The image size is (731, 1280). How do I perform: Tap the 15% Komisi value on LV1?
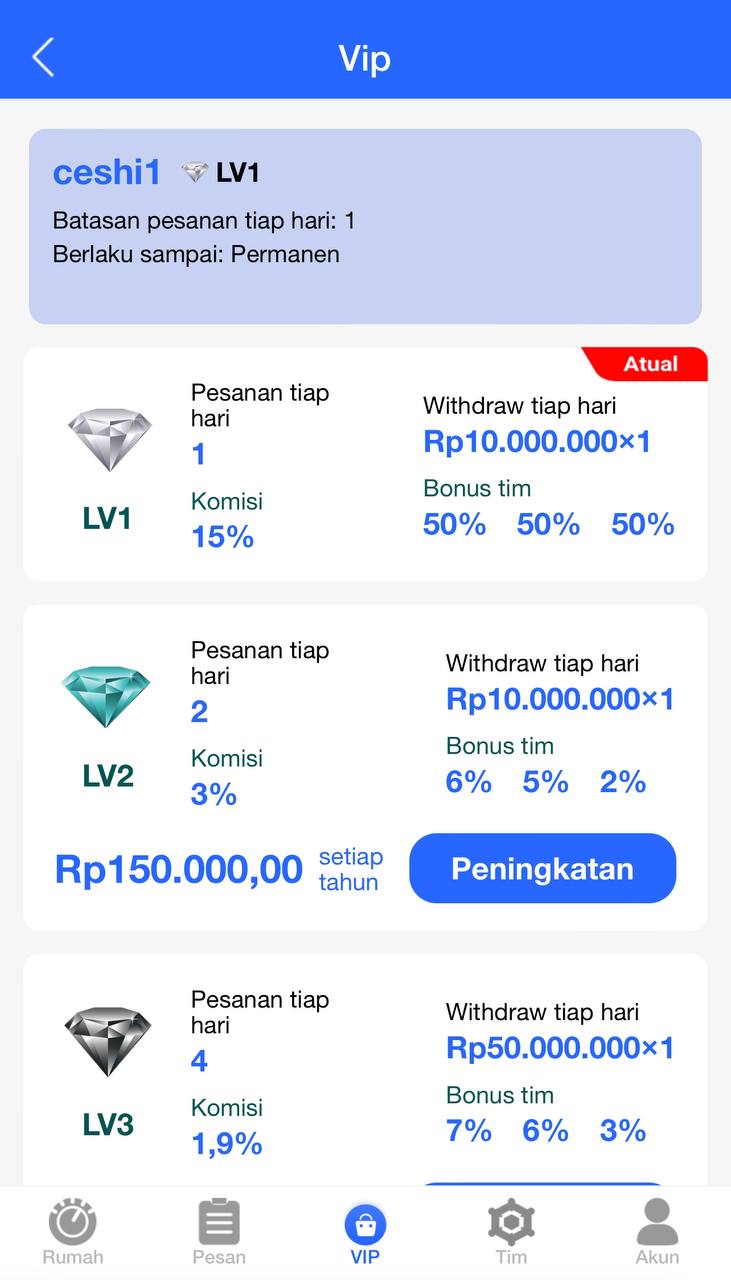pyautogui.click(x=223, y=537)
